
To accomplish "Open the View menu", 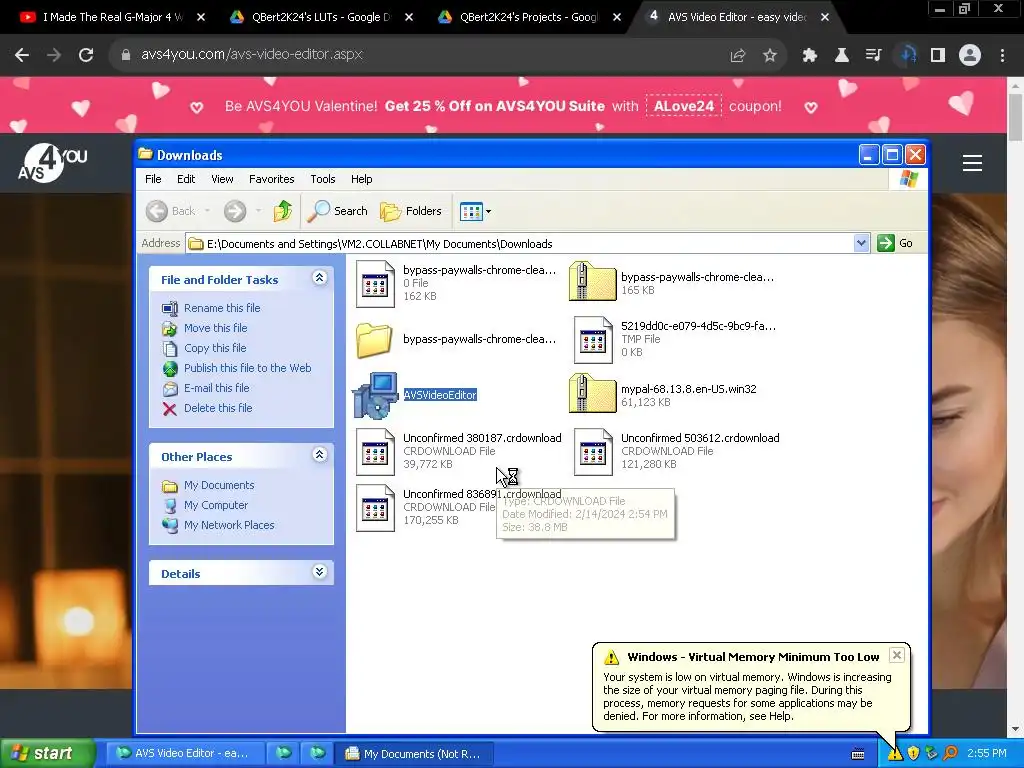I will 222,179.
